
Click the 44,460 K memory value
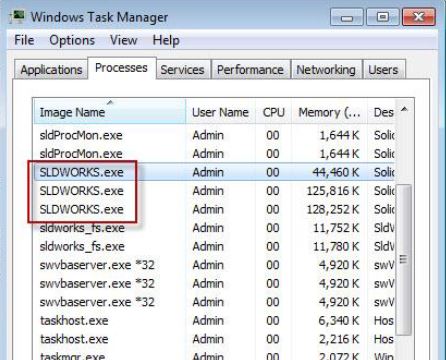coord(336,172)
